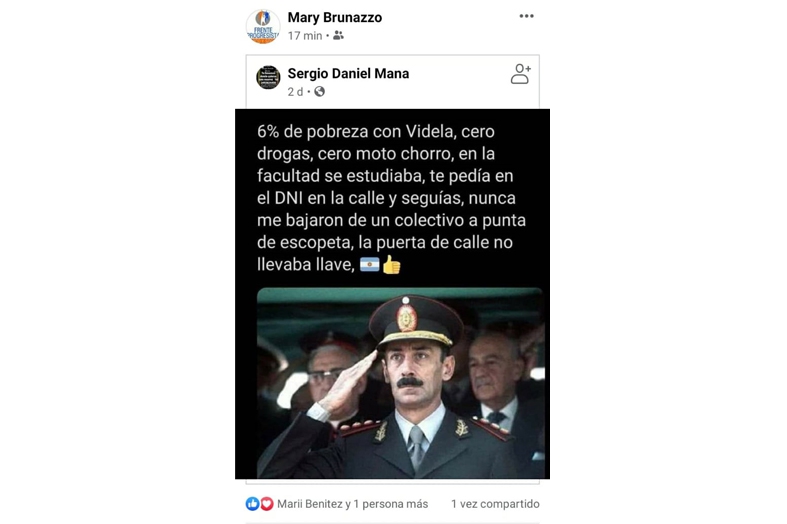Click the red heart Love reaction icon
Viewport: 787px width, 524px height.
pyautogui.click(x=267, y=503)
